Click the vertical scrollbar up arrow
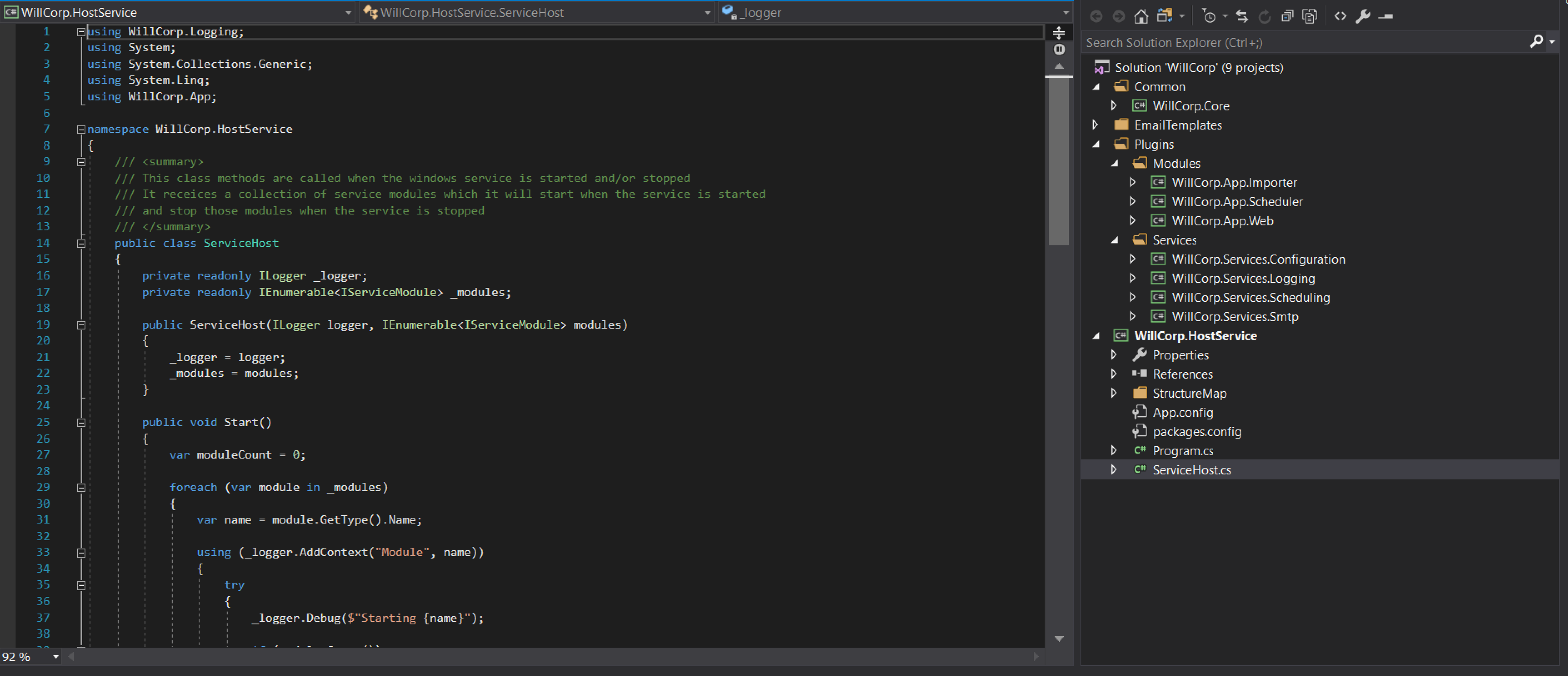Viewport: 1568px width, 676px height. (1059, 66)
